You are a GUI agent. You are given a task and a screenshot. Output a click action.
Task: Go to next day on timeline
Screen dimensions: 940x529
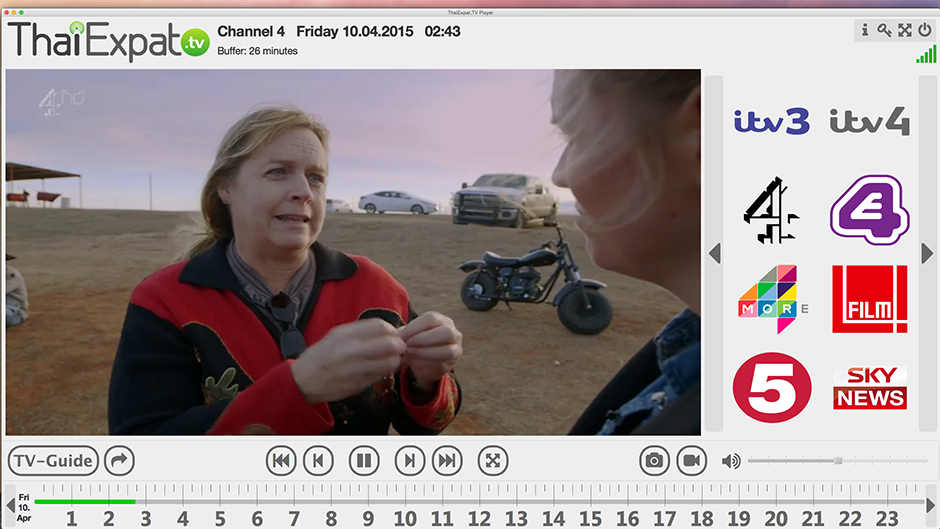point(931,505)
